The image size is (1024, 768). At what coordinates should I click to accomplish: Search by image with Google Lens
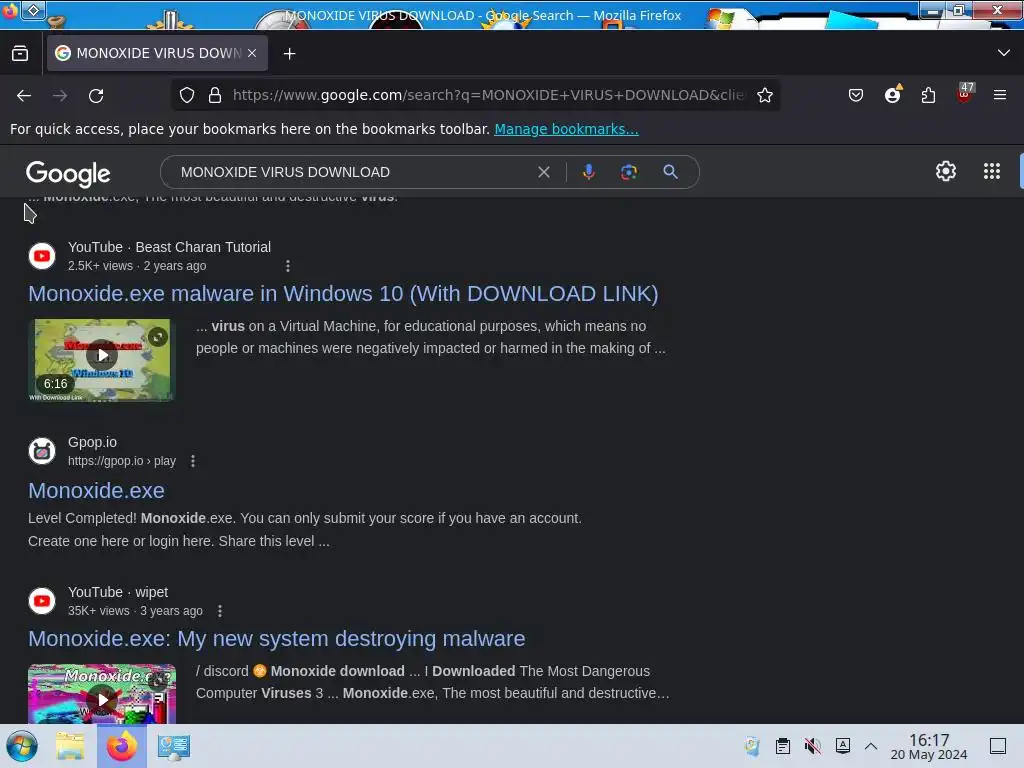point(628,172)
